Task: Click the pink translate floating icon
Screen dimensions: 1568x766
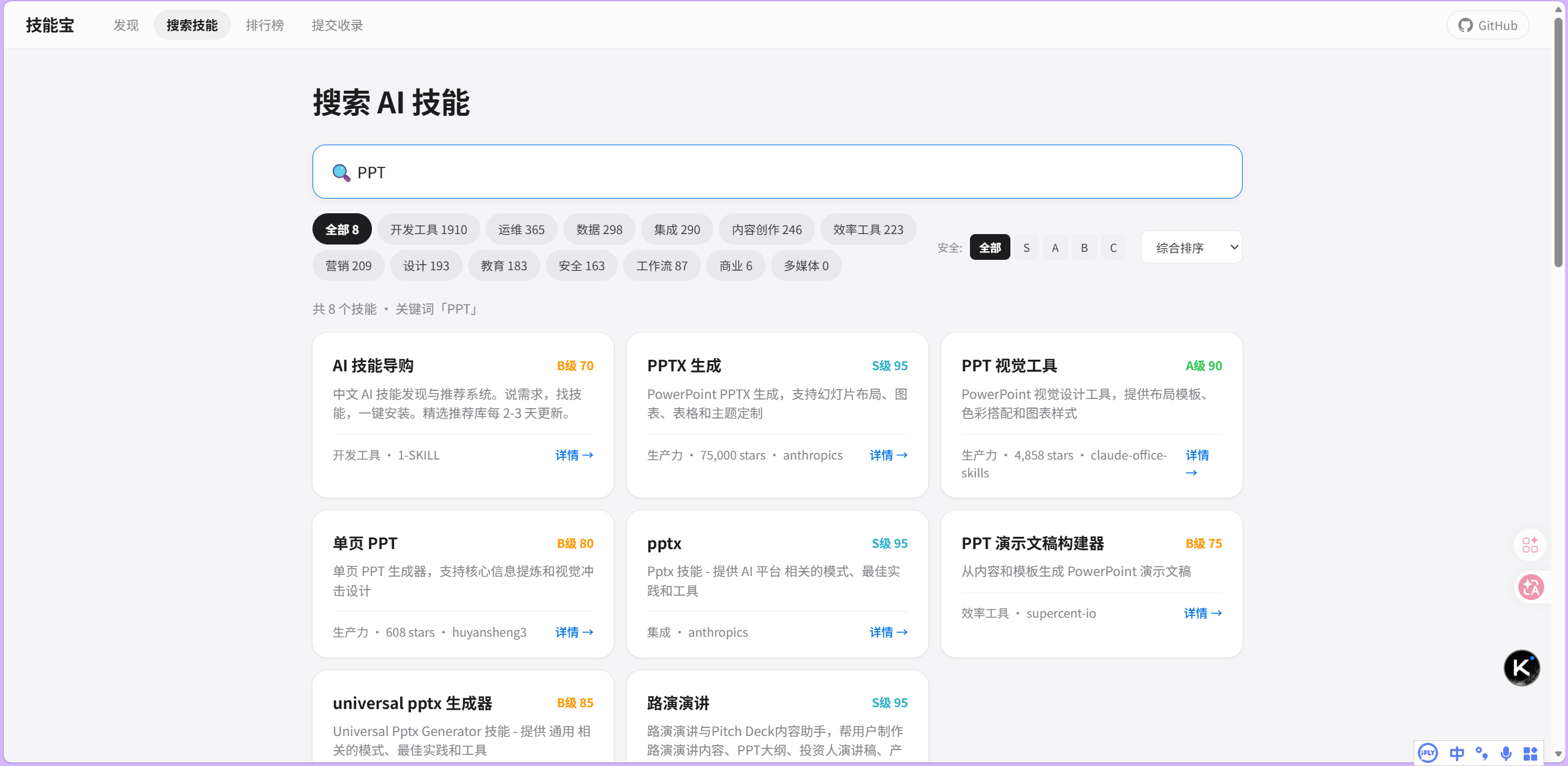Action: [1531, 587]
